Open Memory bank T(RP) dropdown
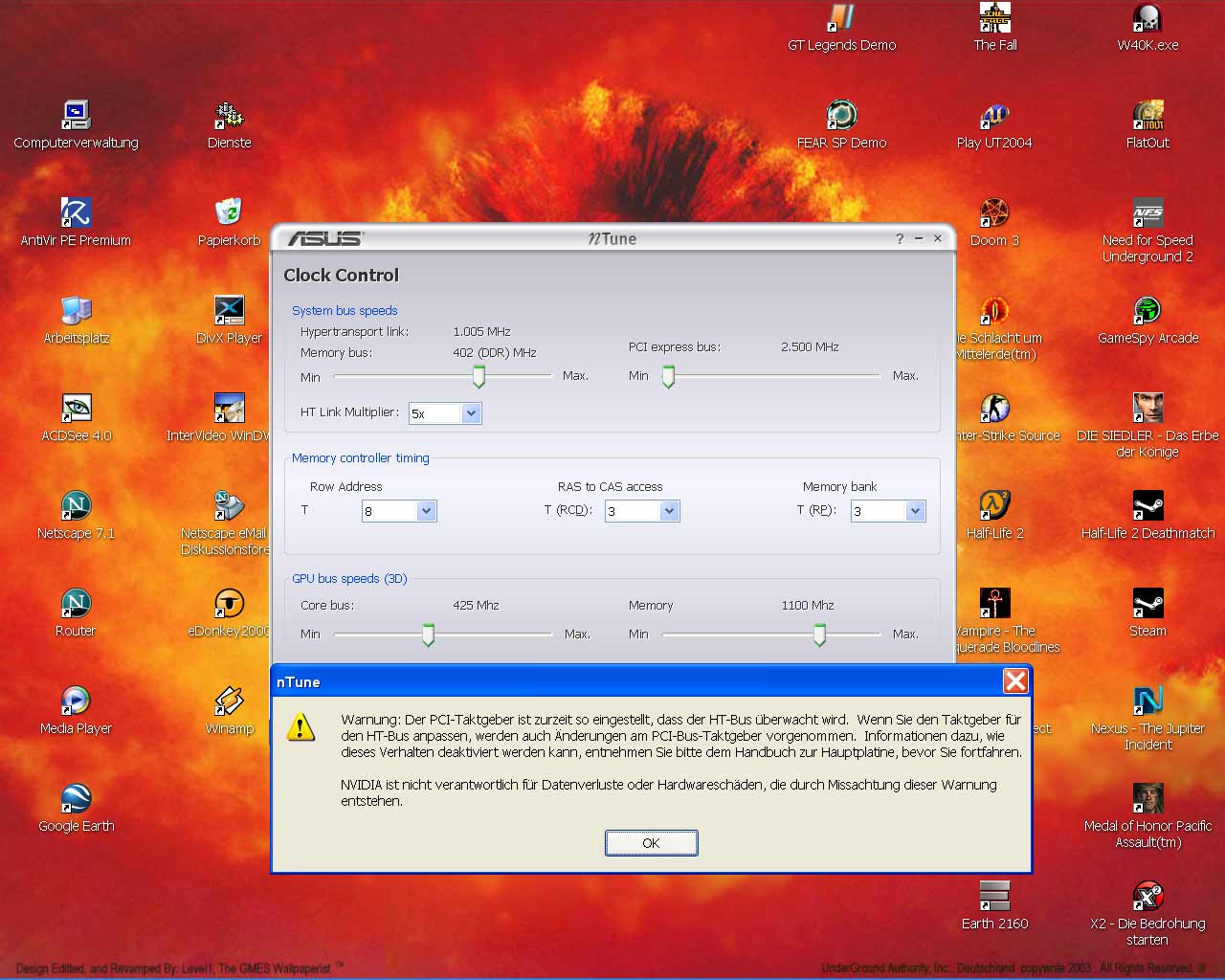This screenshot has height=980, width=1225. (915, 511)
